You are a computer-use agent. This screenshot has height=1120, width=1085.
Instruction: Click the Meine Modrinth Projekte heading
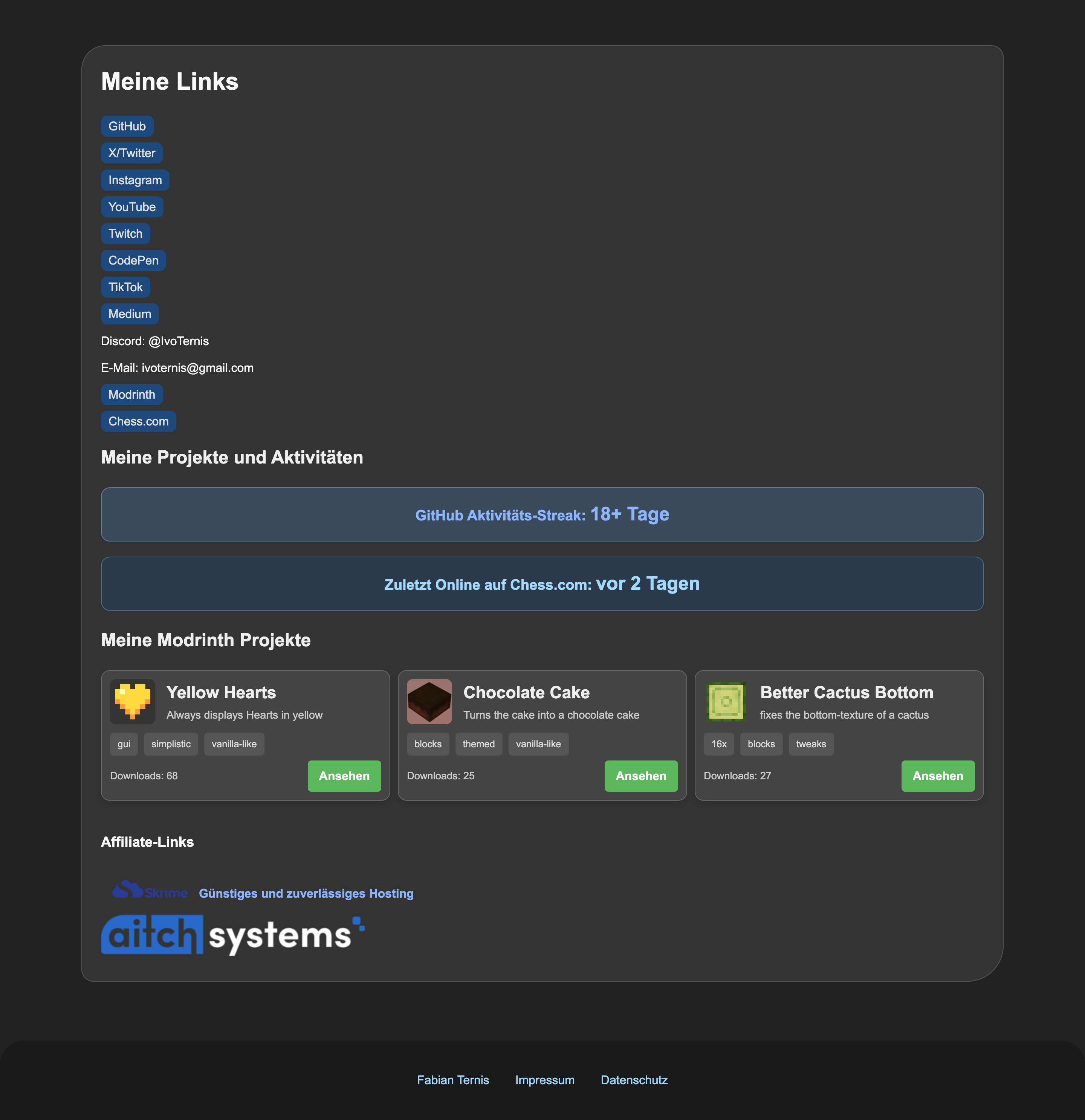[206, 641]
